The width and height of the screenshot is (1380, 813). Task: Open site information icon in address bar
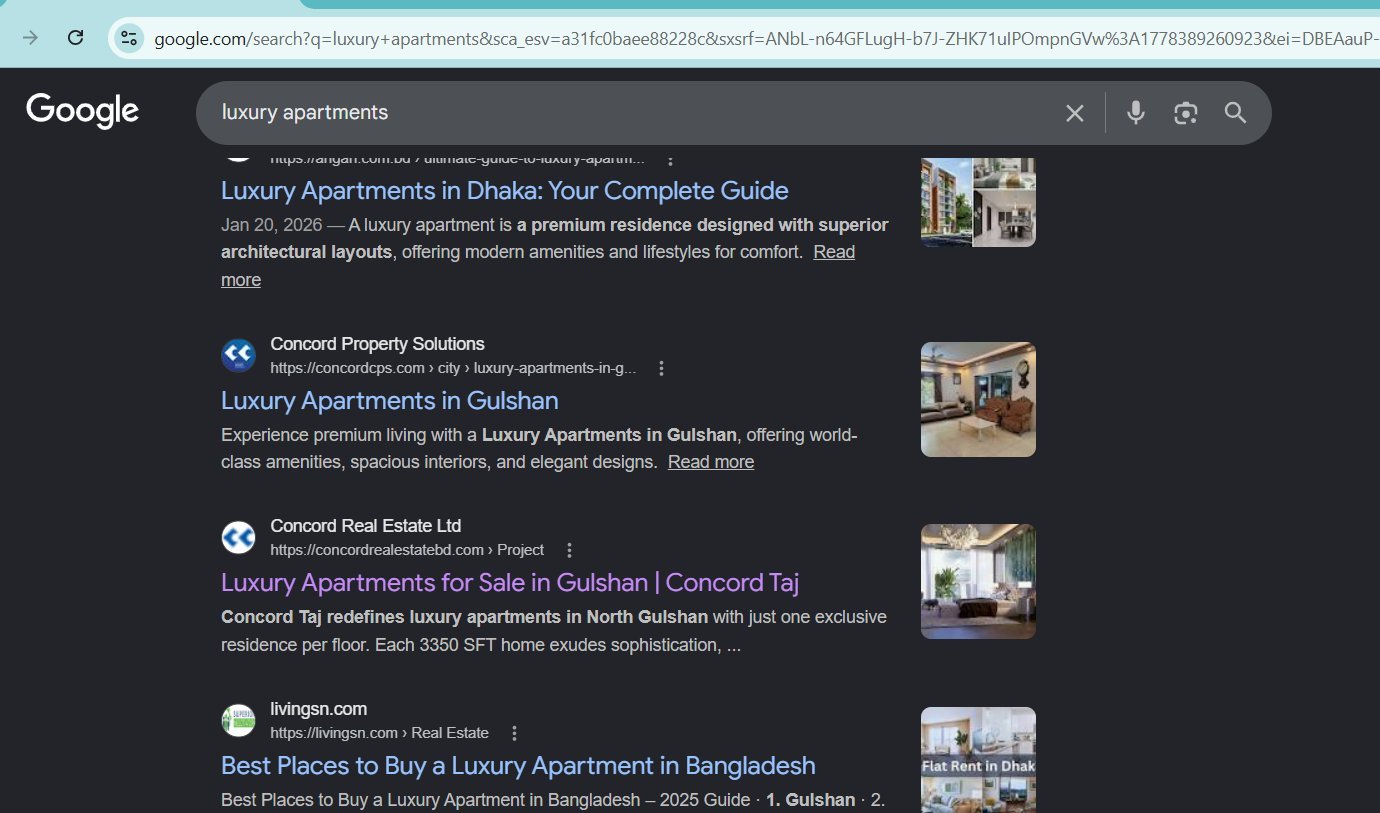click(129, 39)
